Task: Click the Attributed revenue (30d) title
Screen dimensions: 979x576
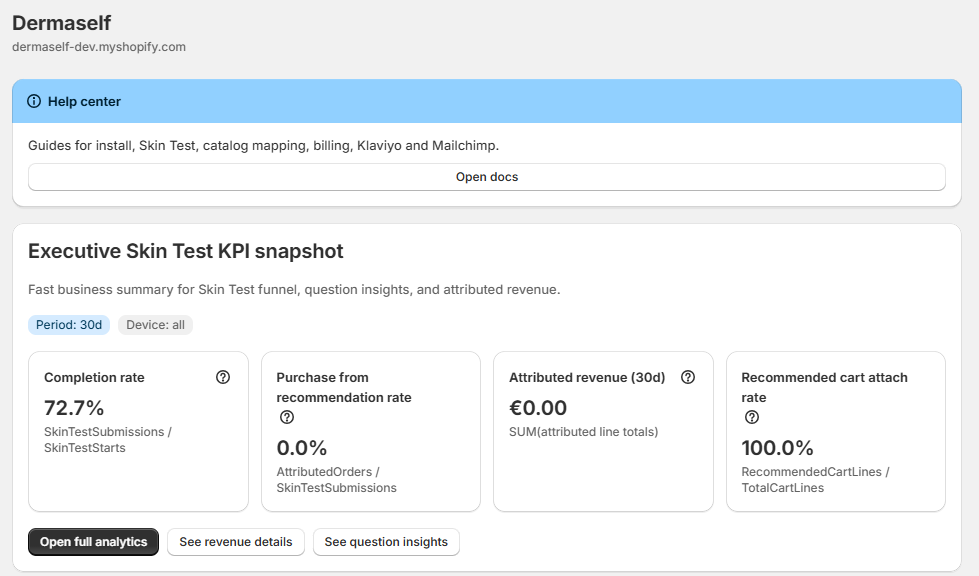Action: (x=587, y=378)
